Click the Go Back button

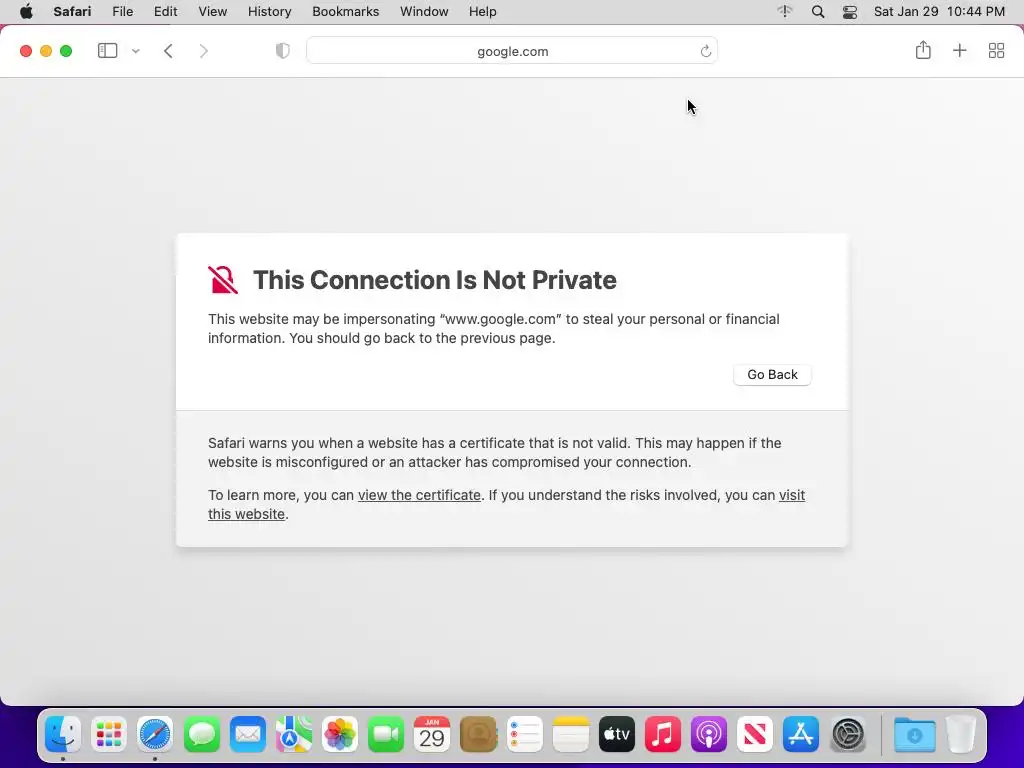(x=772, y=374)
